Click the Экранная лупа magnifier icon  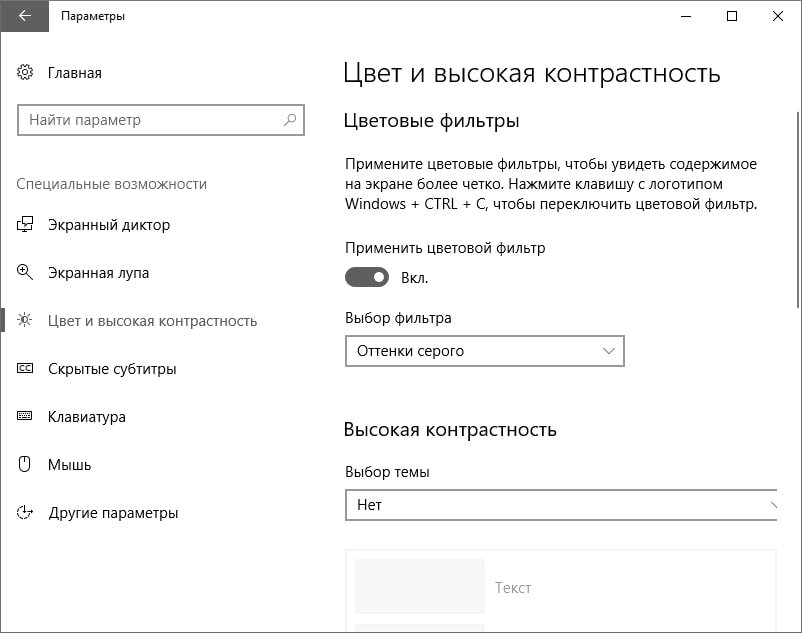25,273
